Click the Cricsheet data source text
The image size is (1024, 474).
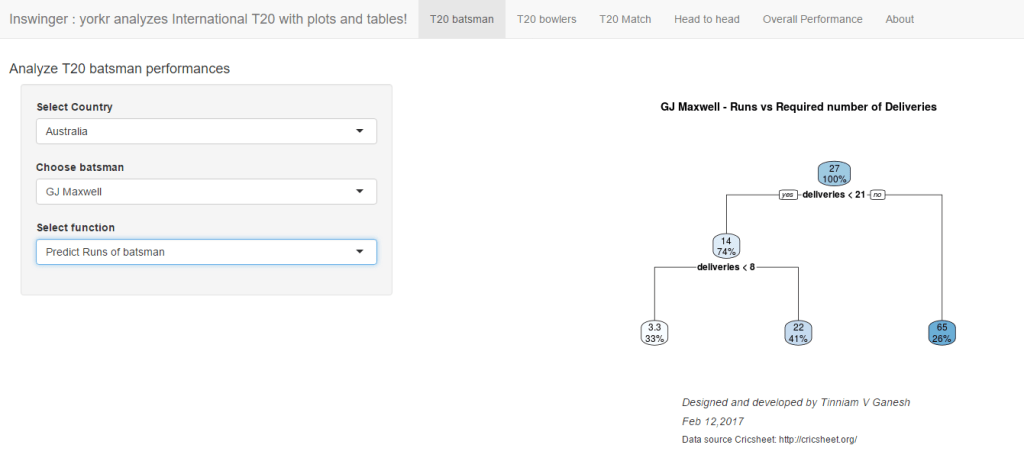coord(769,439)
